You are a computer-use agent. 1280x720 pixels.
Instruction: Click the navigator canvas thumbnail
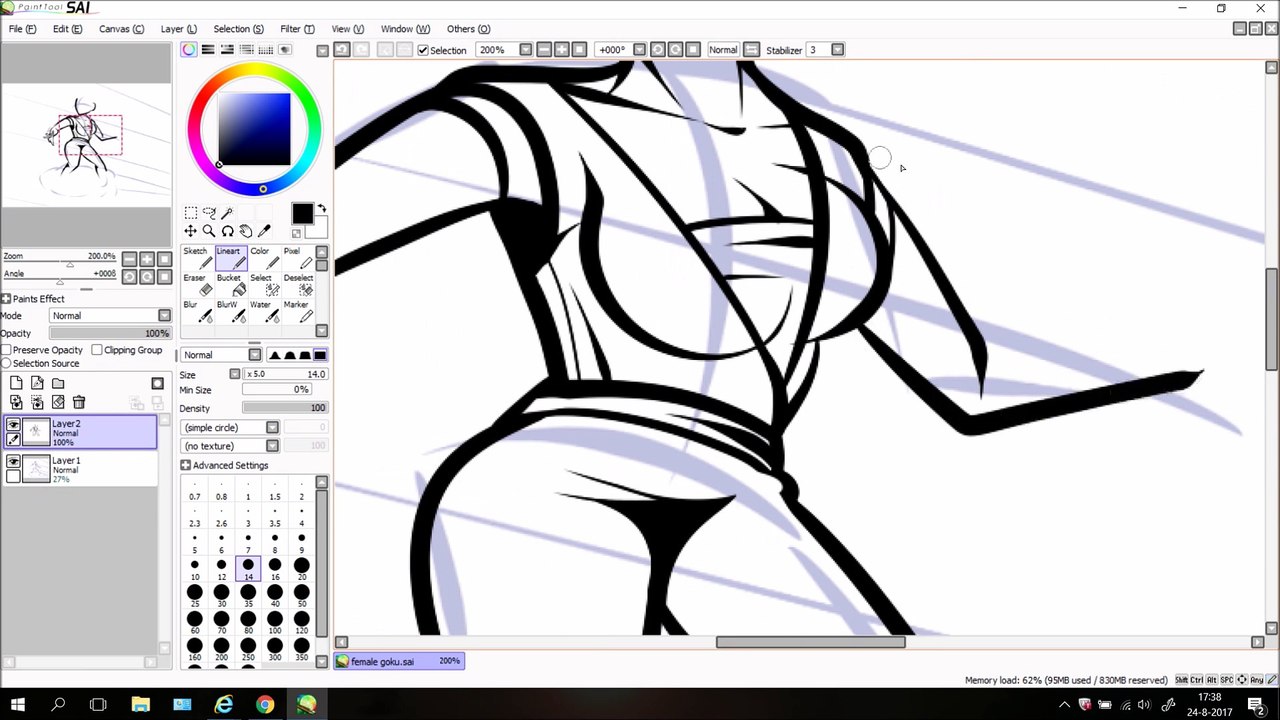(x=85, y=146)
